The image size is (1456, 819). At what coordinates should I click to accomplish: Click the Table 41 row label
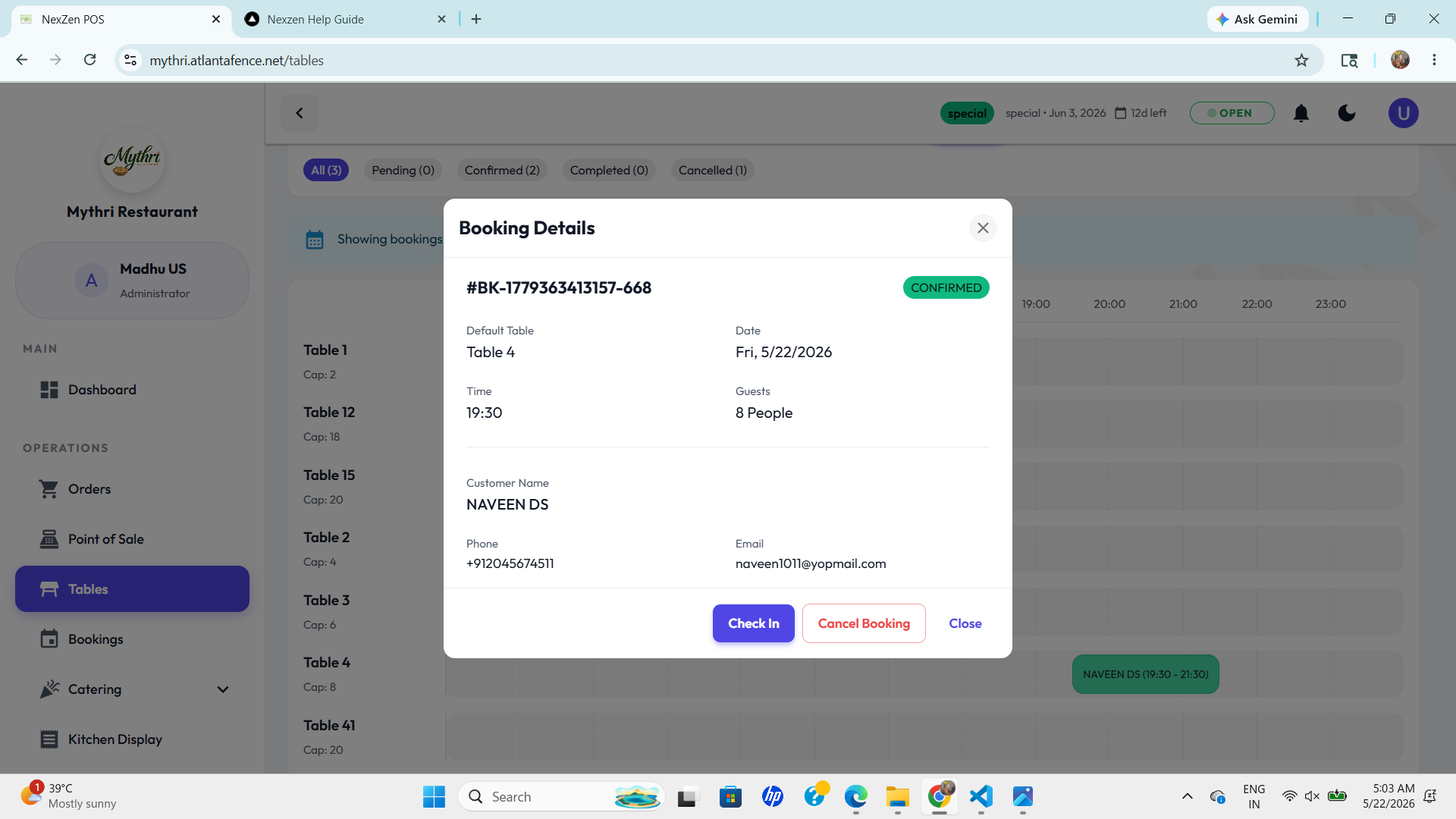[x=329, y=725]
